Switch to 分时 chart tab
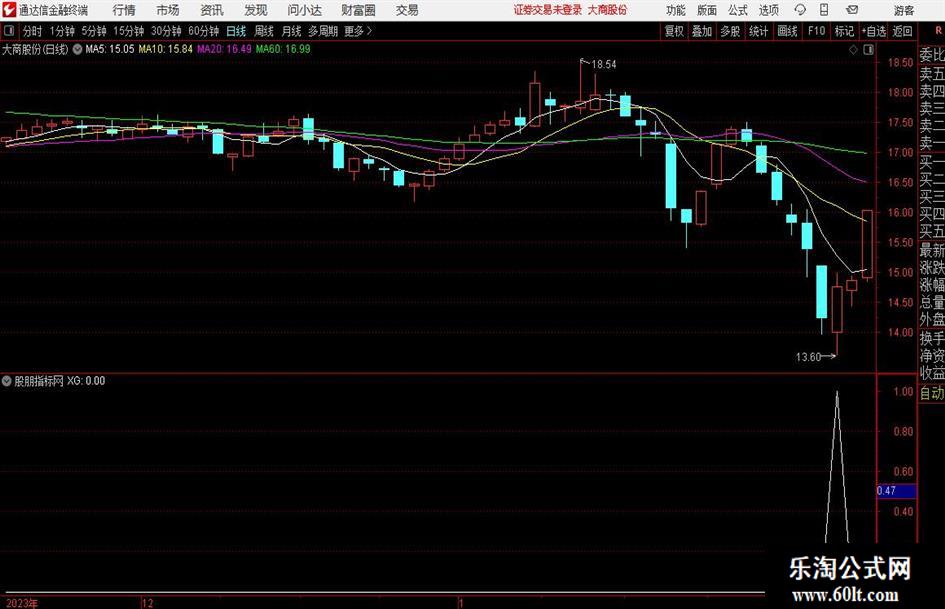This screenshot has width=945, height=609. 32,31
